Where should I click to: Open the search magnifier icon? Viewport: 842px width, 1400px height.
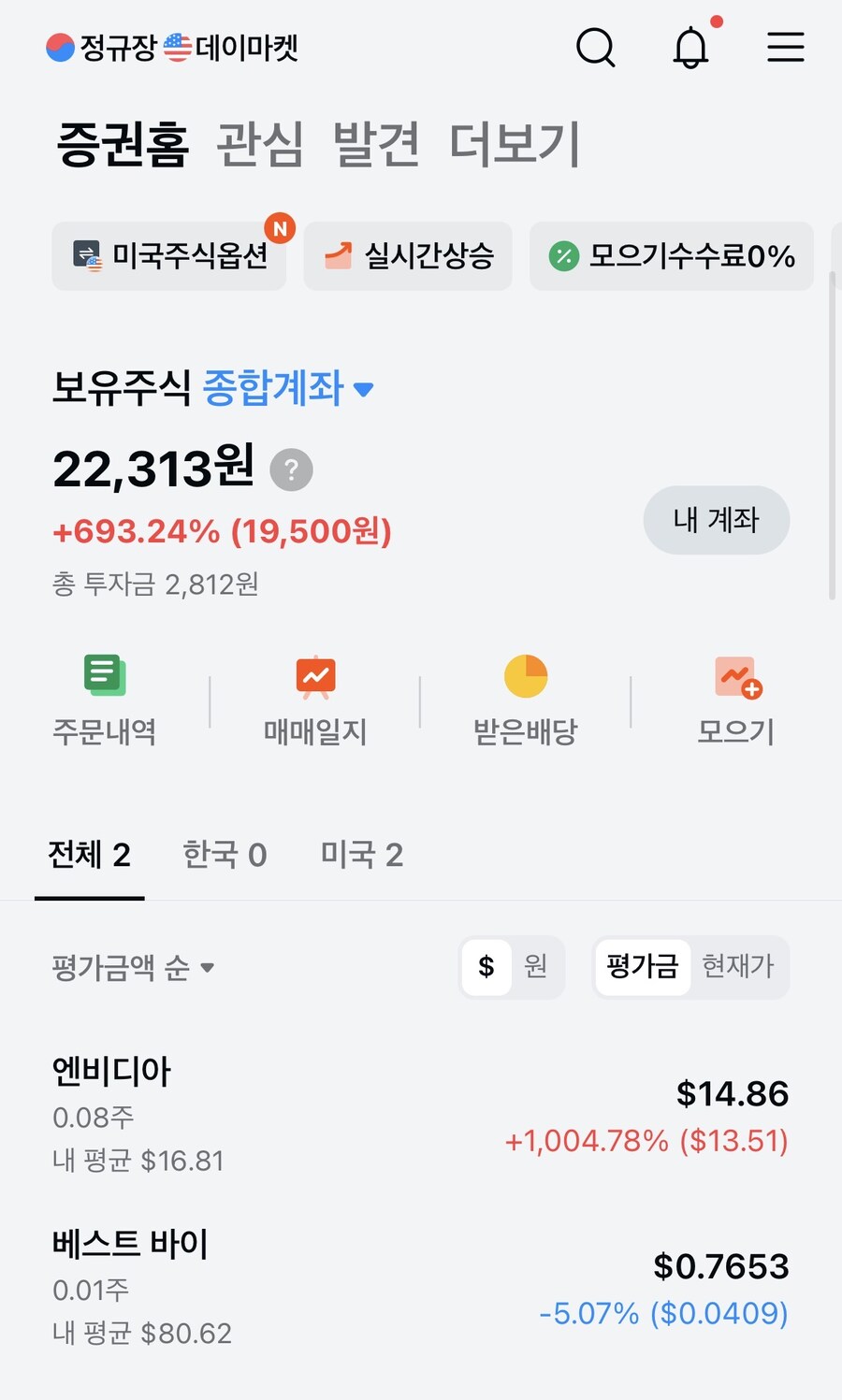[595, 47]
